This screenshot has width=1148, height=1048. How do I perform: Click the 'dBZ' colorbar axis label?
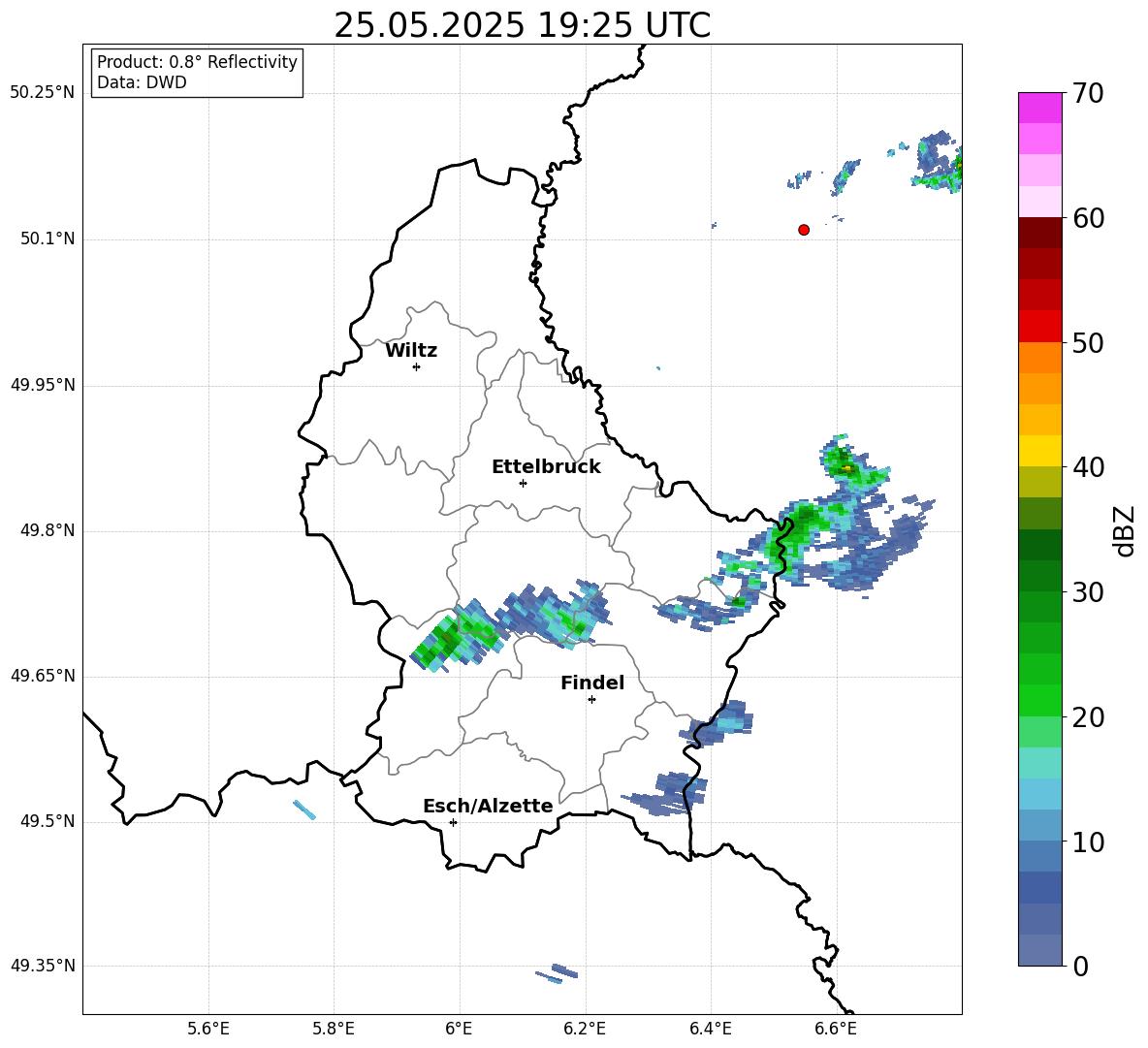tap(1126, 530)
